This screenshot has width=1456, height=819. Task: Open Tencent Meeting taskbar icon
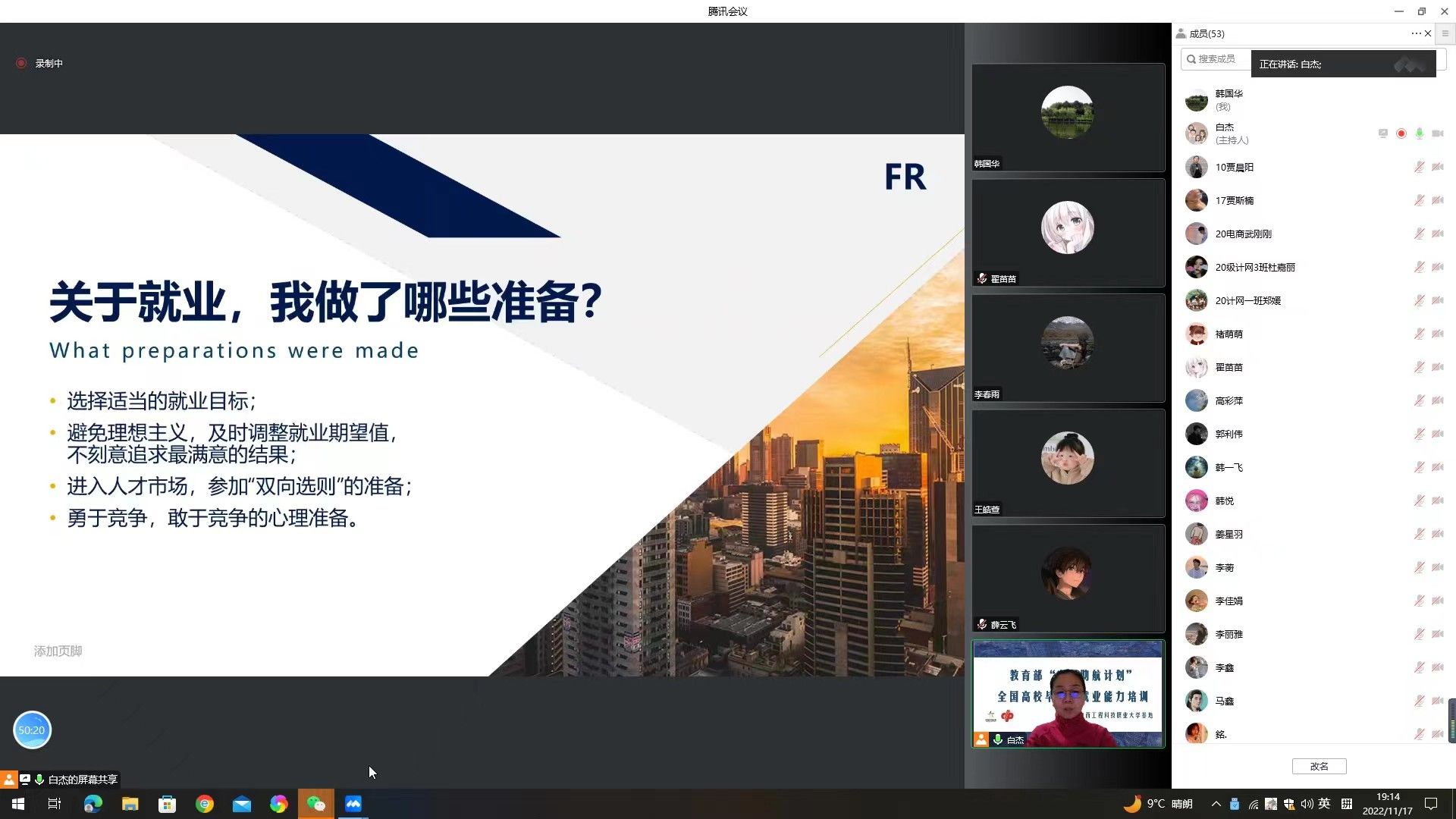click(x=353, y=804)
